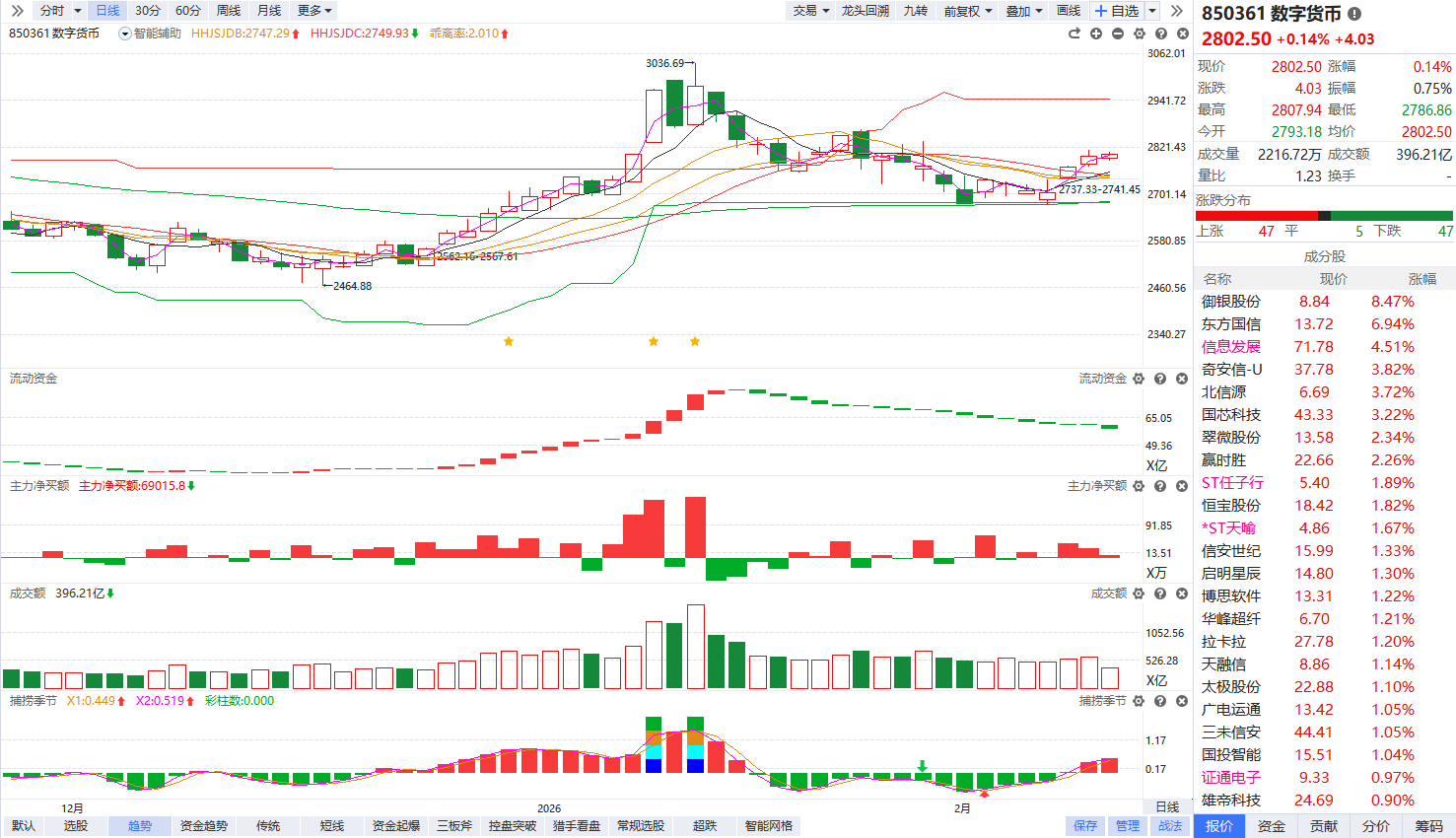Image resolution: width=1456 pixels, height=838 pixels.
Task: Close the 成交额 indicator panel
Action: coord(1182,594)
